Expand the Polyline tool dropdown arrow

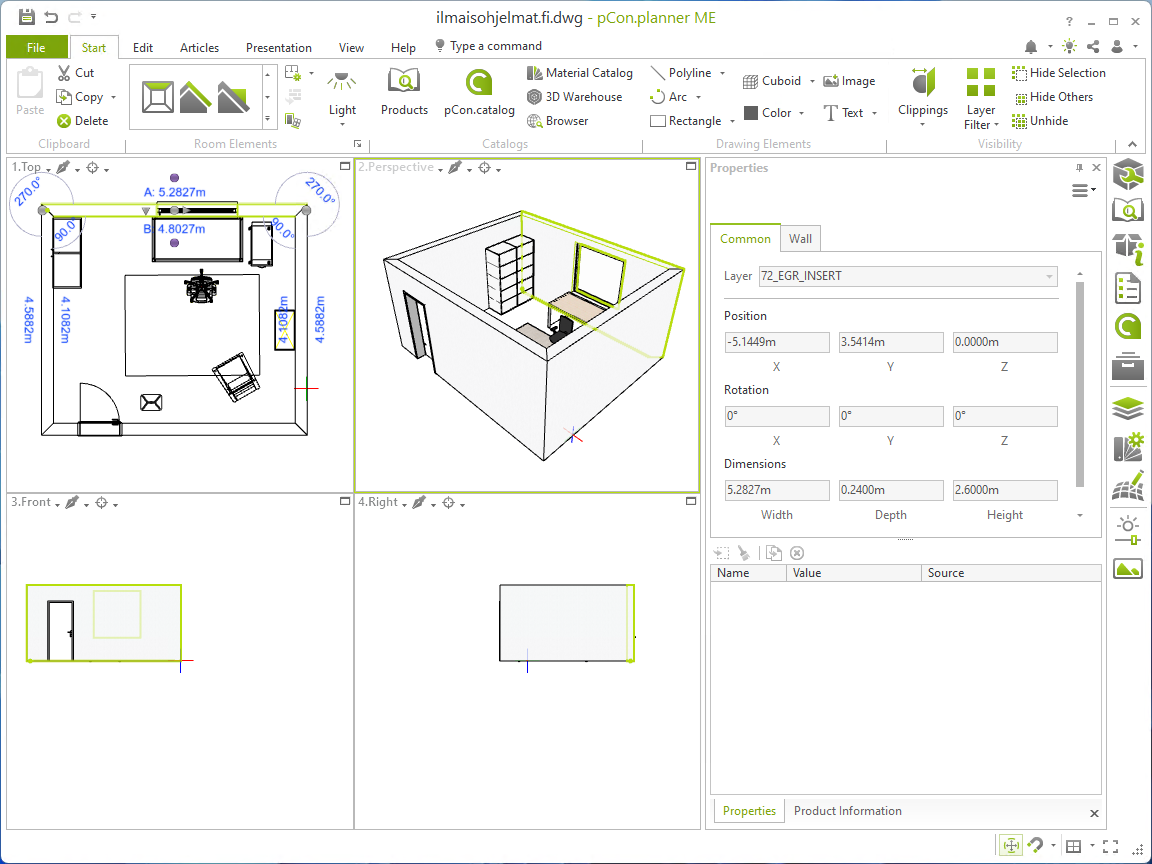721,74
